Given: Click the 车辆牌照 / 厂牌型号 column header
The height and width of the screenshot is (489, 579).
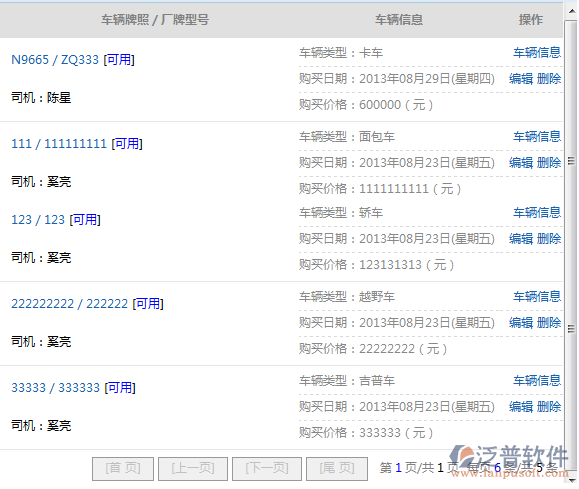Looking at the screenshot, I should (x=155, y=20).
